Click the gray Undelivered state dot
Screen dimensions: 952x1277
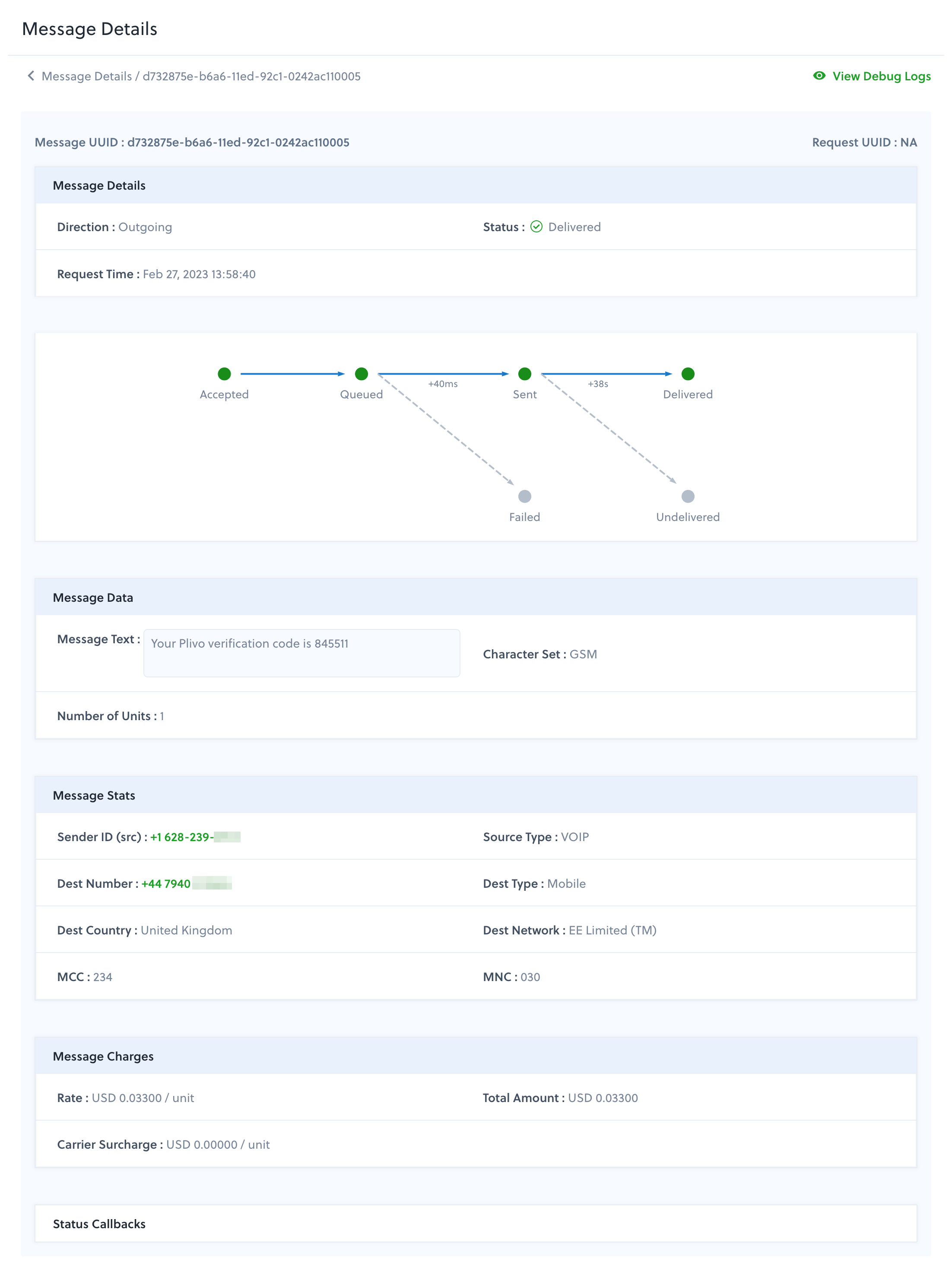pyautogui.click(x=688, y=496)
